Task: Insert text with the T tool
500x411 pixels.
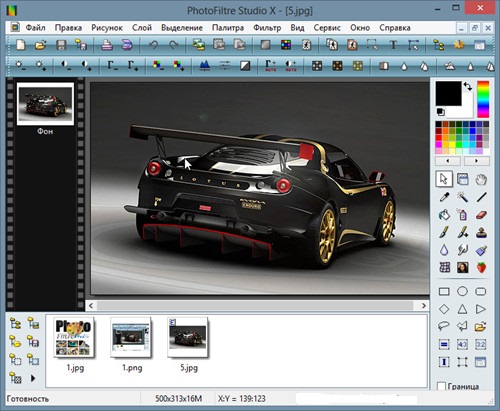Action: click(x=393, y=45)
